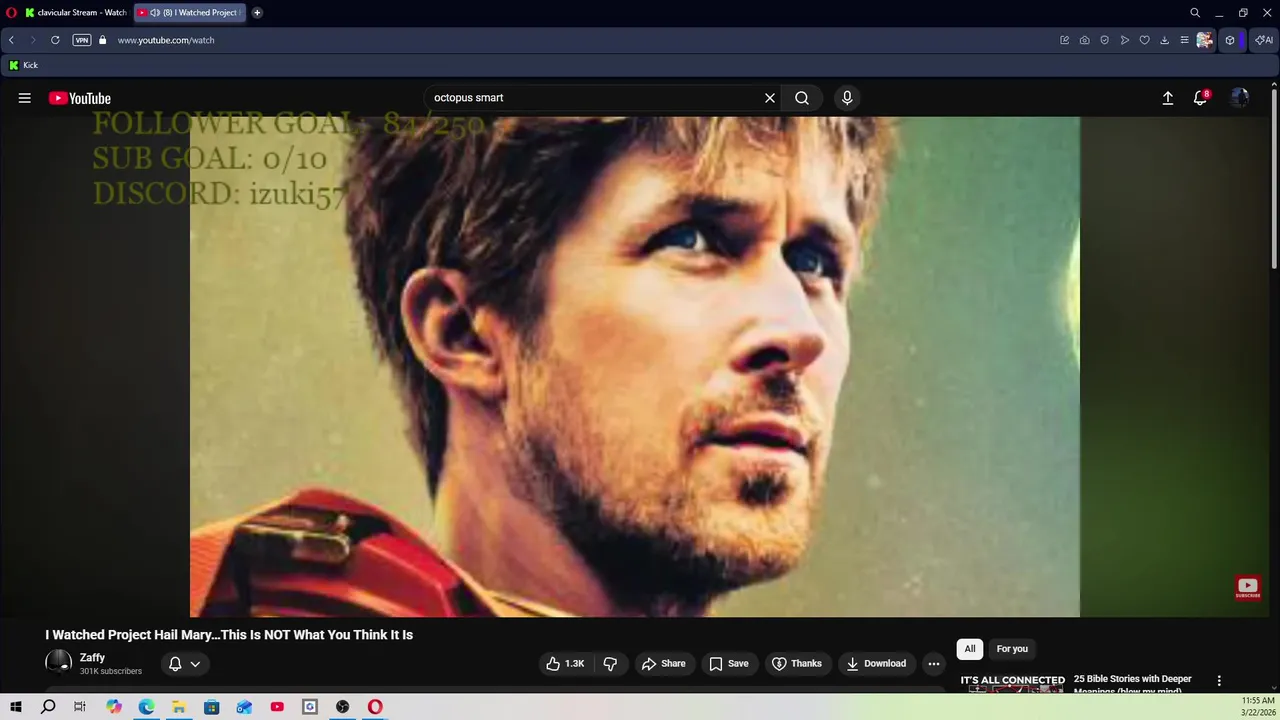Switch to the clavicular Stream tab
The image size is (1280, 720).
(75, 13)
